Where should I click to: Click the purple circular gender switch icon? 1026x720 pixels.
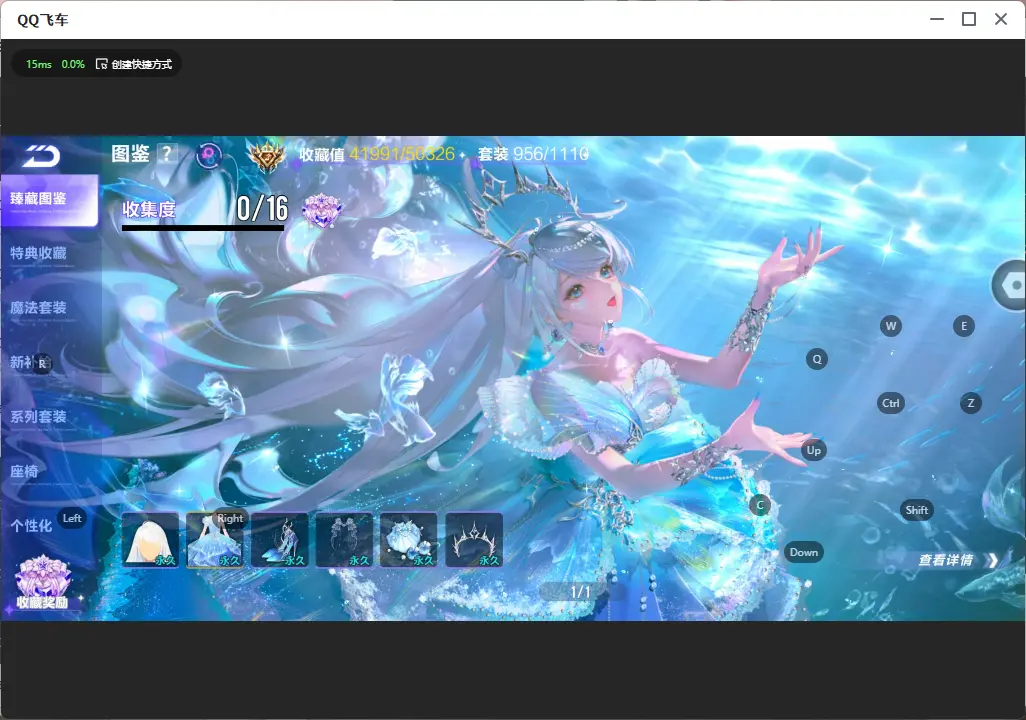[x=209, y=156]
